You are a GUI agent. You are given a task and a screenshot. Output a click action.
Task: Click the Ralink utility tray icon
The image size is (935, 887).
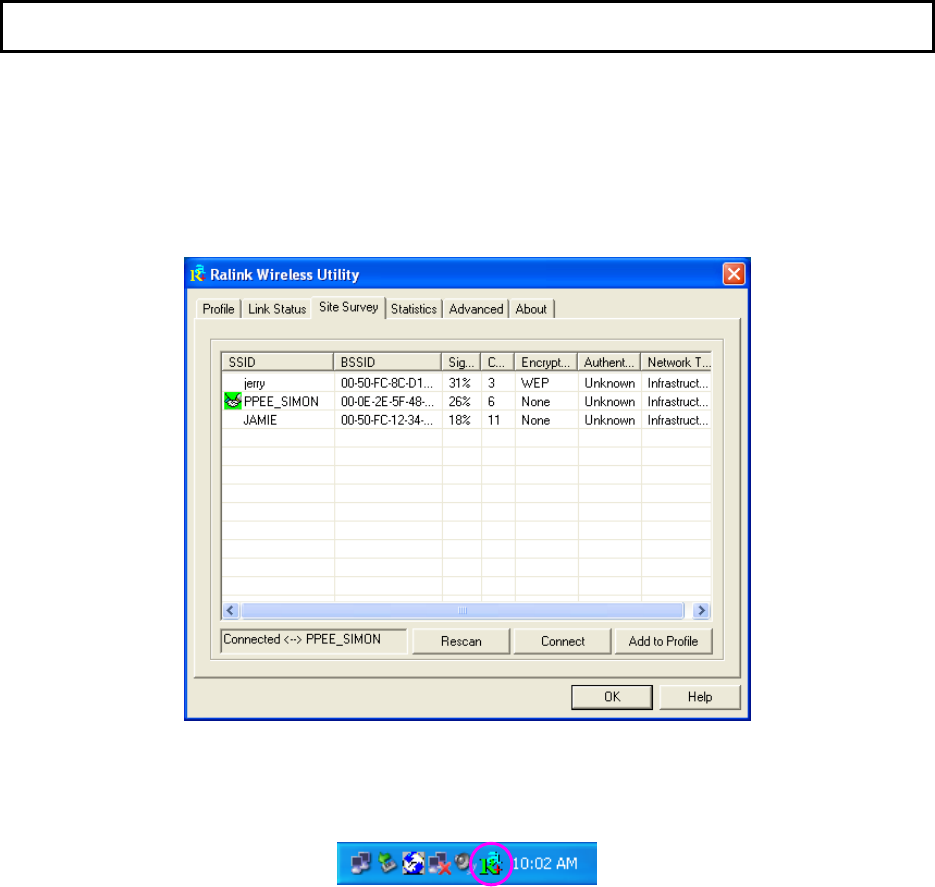[x=491, y=863]
